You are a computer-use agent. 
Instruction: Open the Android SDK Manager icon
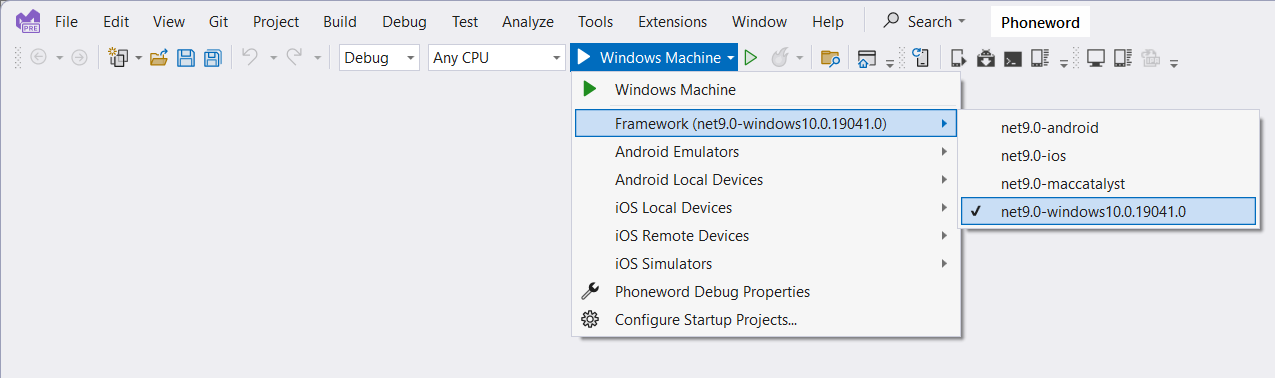(x=987, y=58)
